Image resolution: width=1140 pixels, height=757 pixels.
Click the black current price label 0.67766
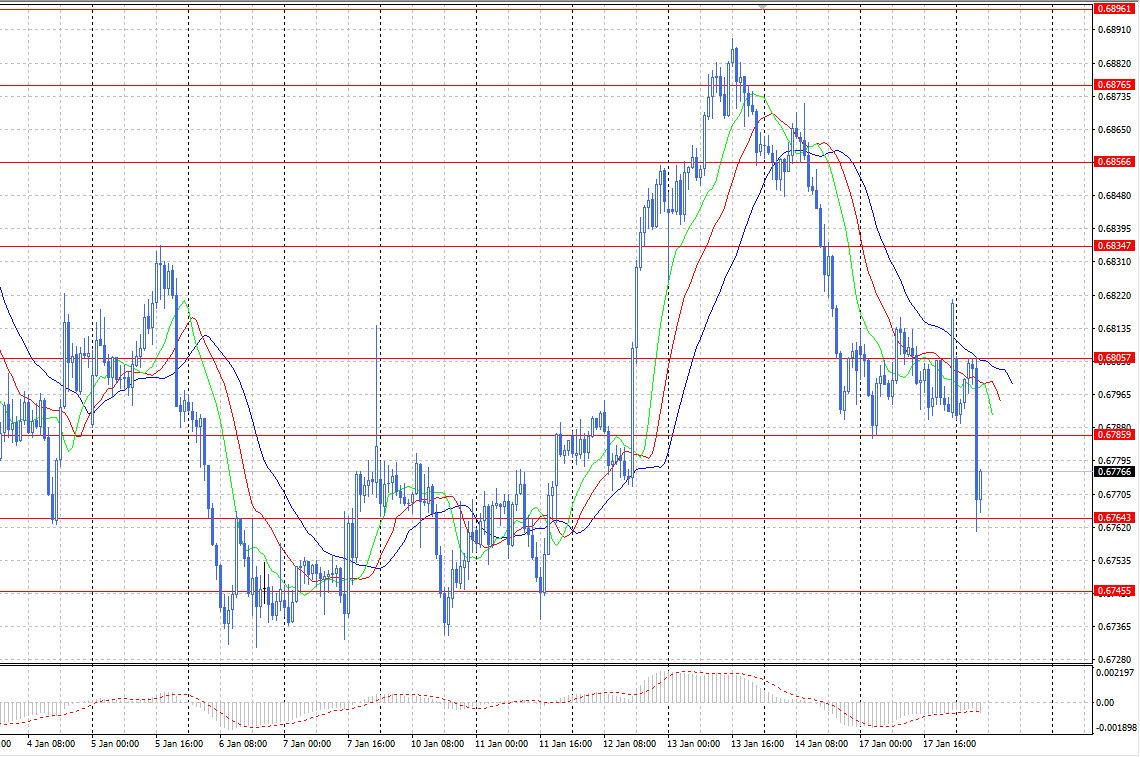(x=1114, y=472)
